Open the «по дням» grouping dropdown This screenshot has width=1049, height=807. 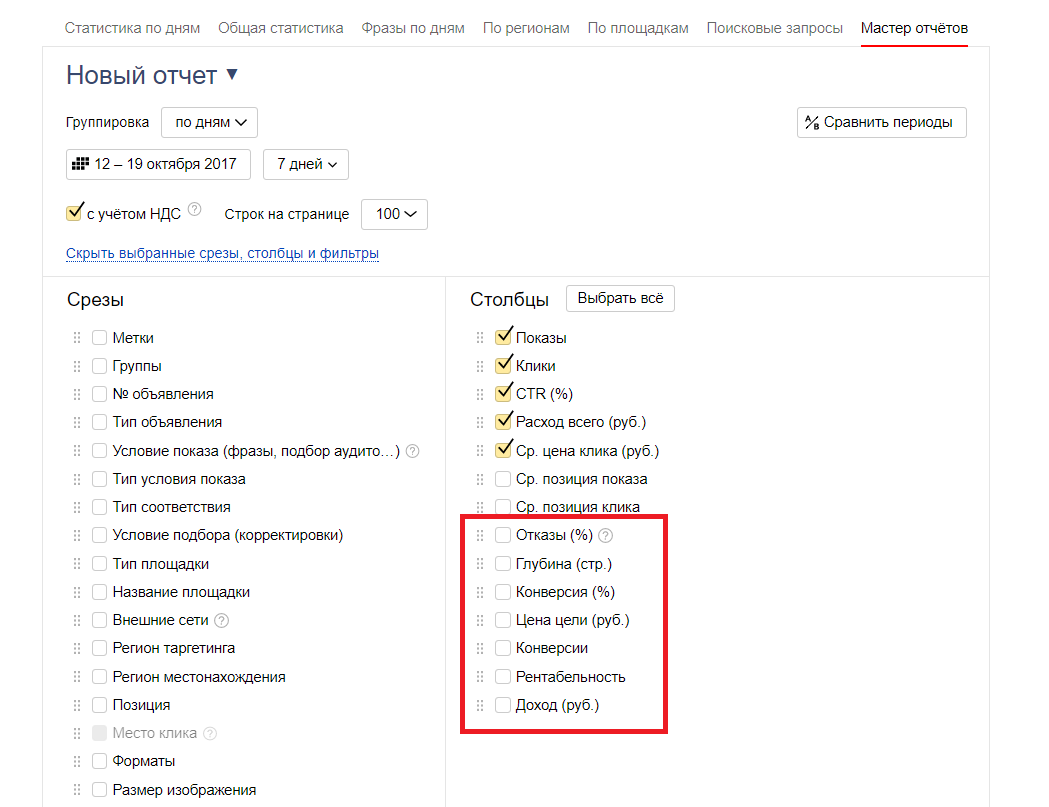[209, 123]
